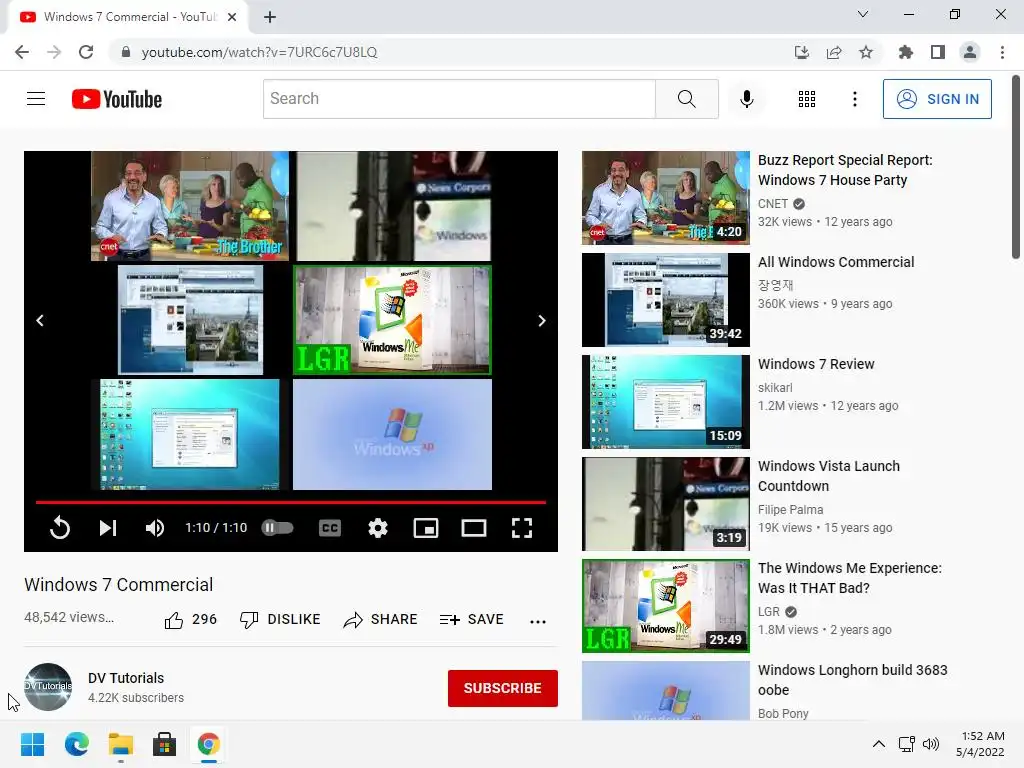Click the SIGN IN button
Image resolution: width=1024 pixels, height=768 pixels.
[x=936, y=99]
